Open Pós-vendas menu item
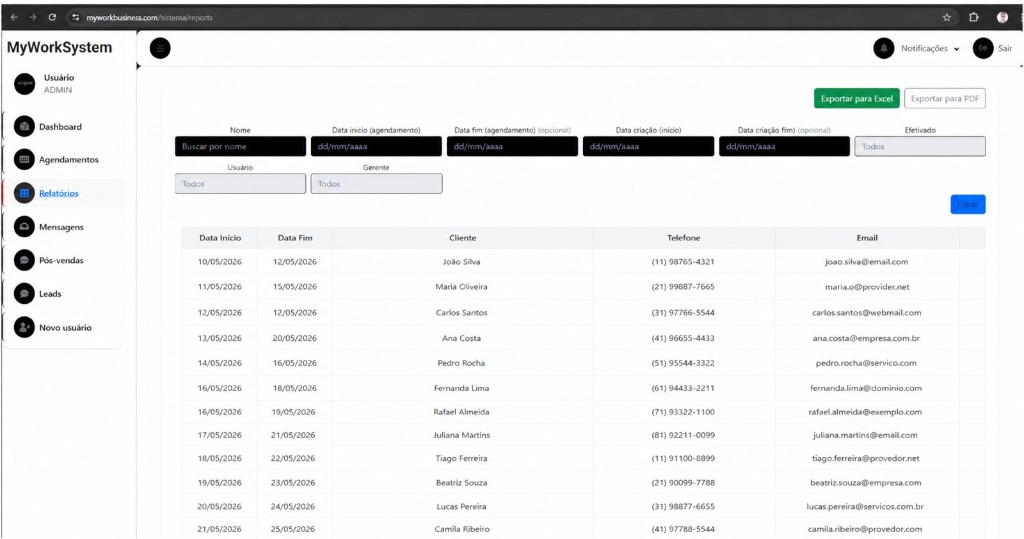Image resolution: width=1024 pixels, height=539 pixels. pos(61,260)
